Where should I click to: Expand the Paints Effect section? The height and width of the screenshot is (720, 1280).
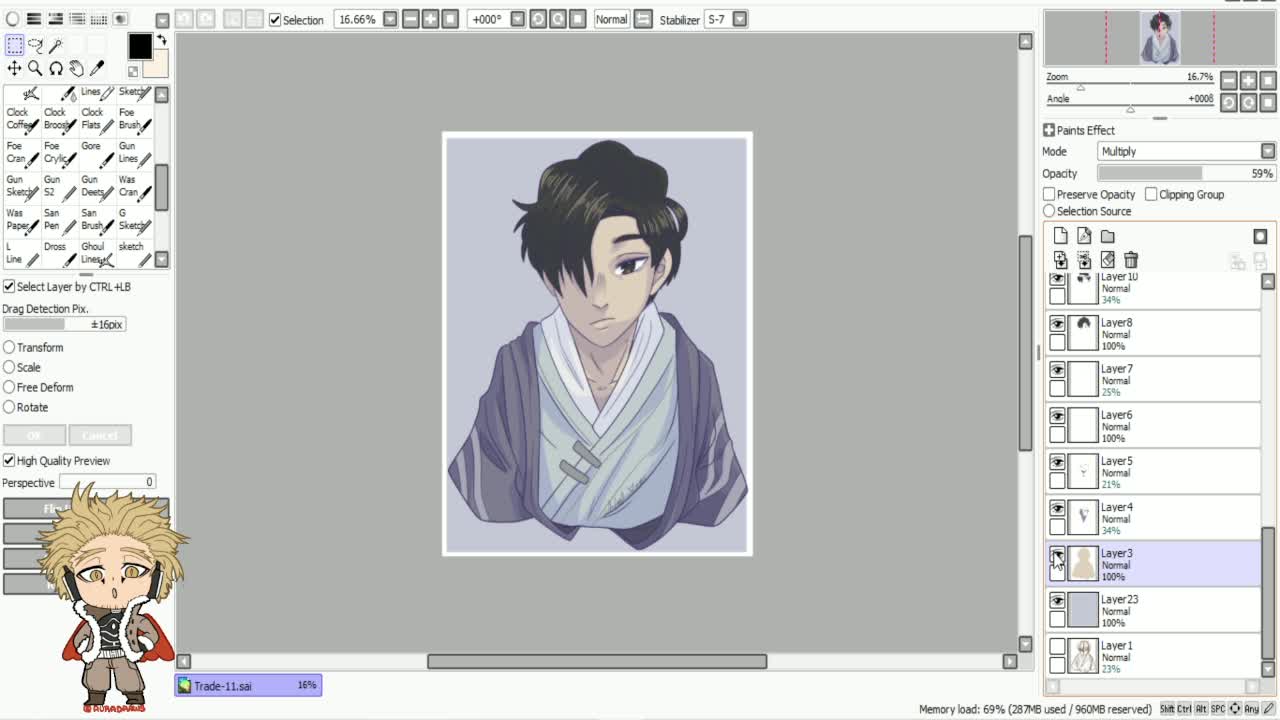pos(1049,130)
